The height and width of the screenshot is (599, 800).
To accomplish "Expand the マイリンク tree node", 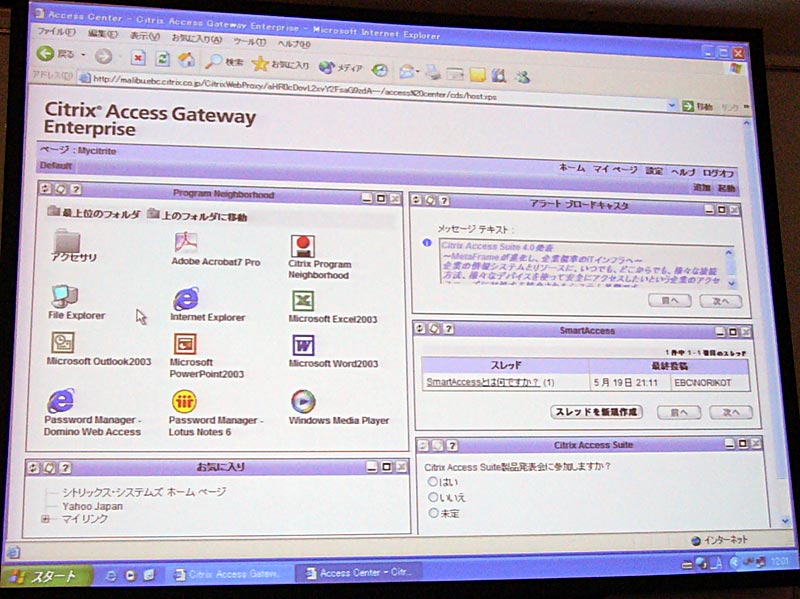I will click(x=45, y=519).
